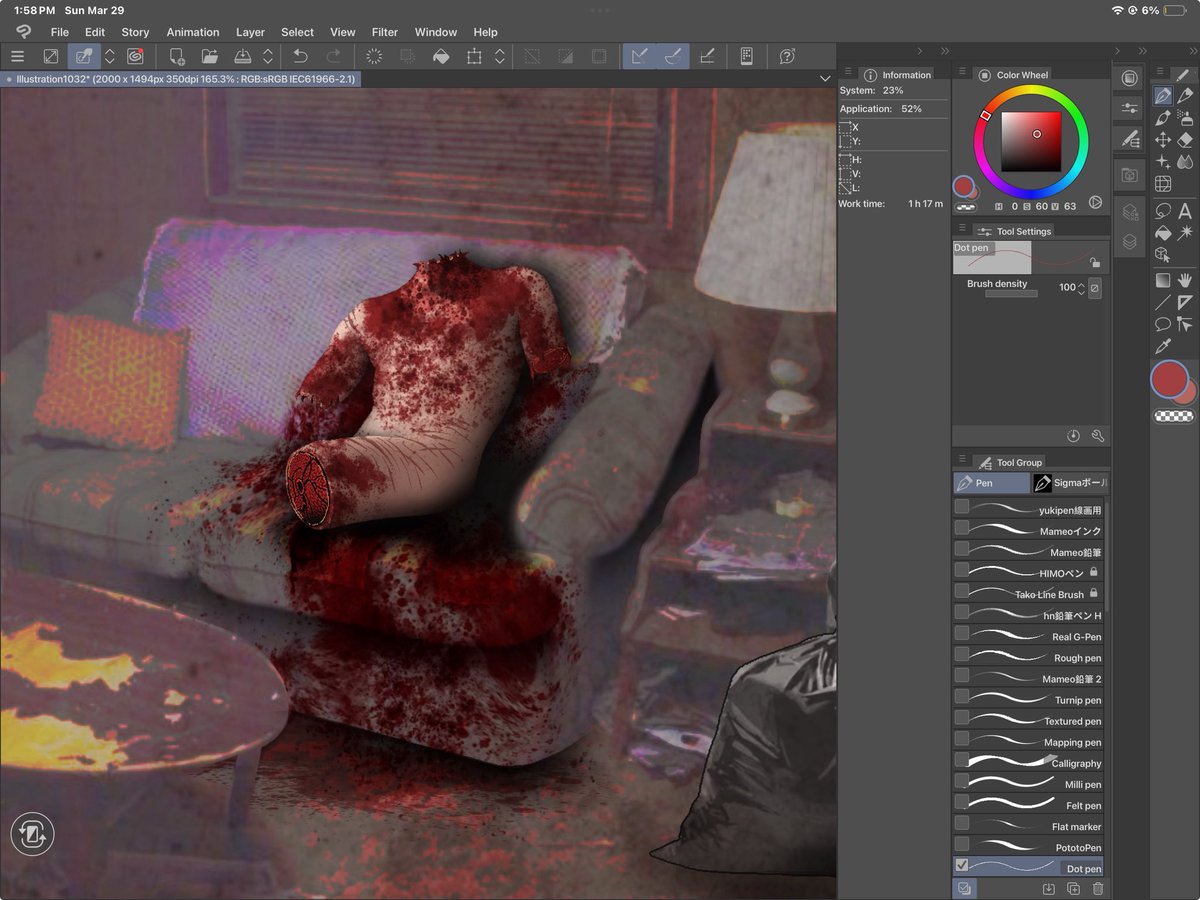Open the Layer panel stack icon

coord(1129,241)
